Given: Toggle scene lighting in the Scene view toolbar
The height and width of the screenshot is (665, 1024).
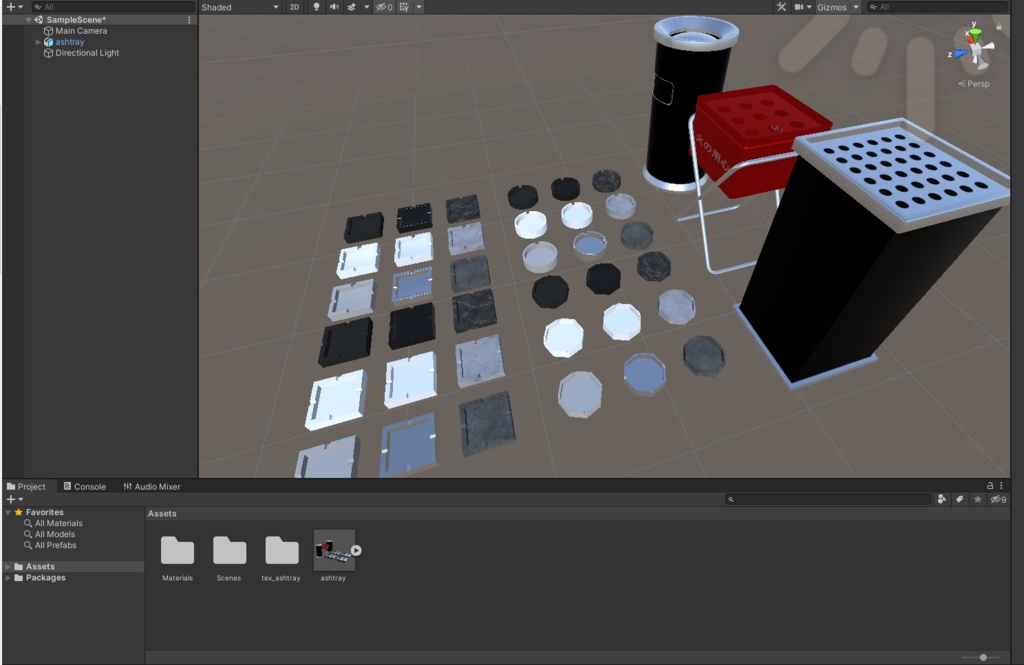Looking at the screenshot, I should pos(317,7).
